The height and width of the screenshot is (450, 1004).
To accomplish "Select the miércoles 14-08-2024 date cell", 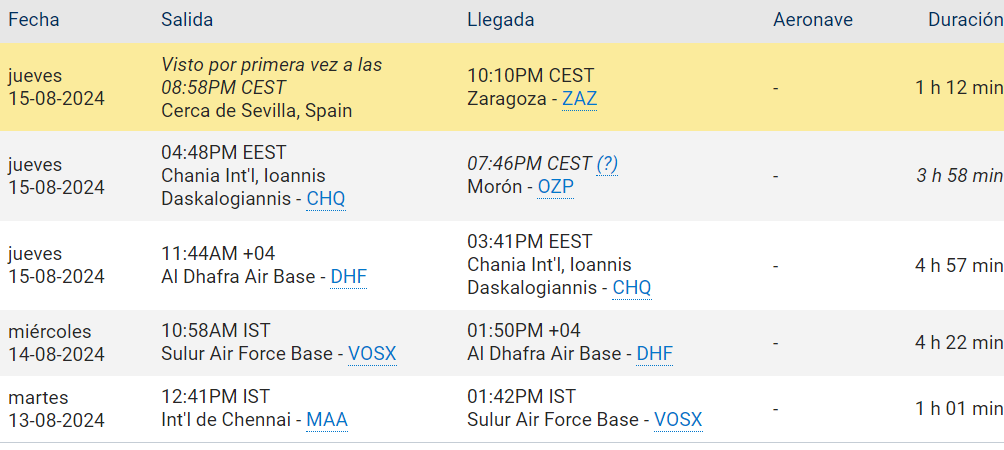I will click(x=56, y=343).
